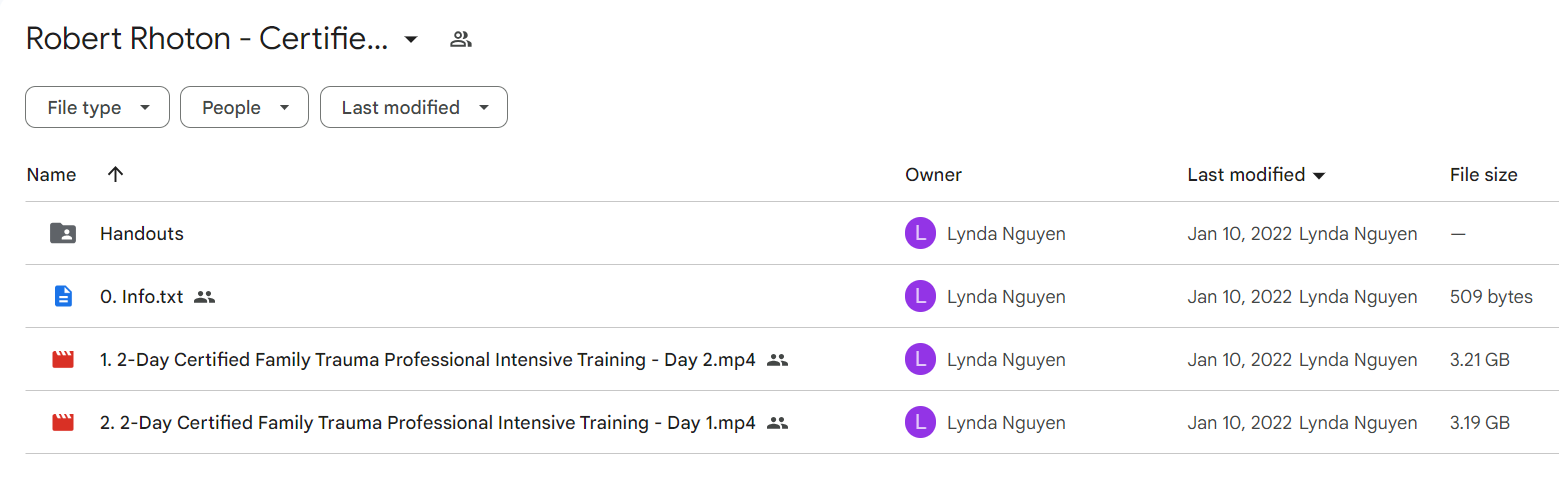Screen dimensions: 1559x486
Task: Click the shared folder icon beside Handouts
Action: tap(63, 234)
